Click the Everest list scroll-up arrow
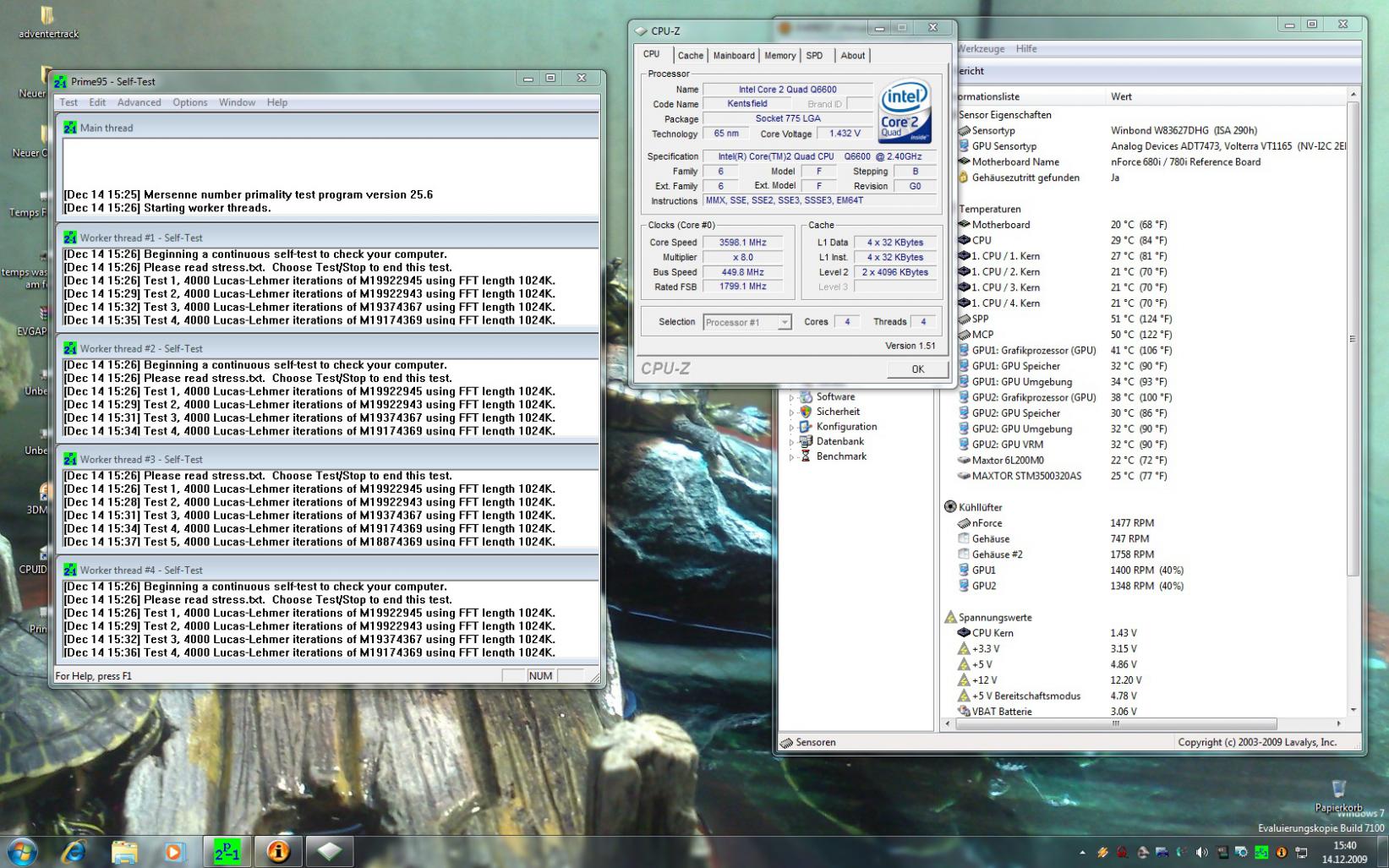This screenshot has width=1389, height=868. (1353, 94)
